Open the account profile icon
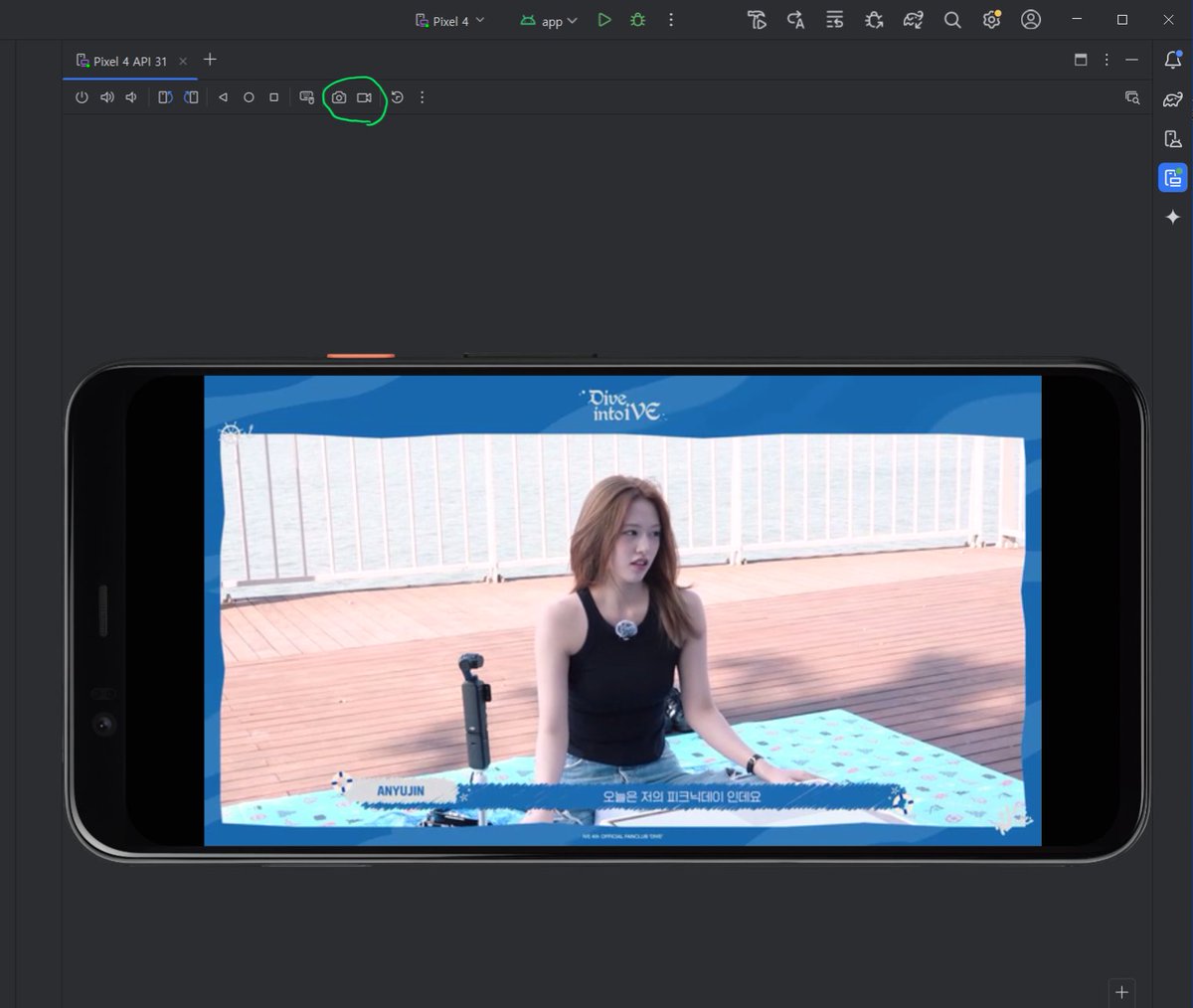Image resolution: width=1193 pixels, height=1008 pixels. [x=1031, y=20]
